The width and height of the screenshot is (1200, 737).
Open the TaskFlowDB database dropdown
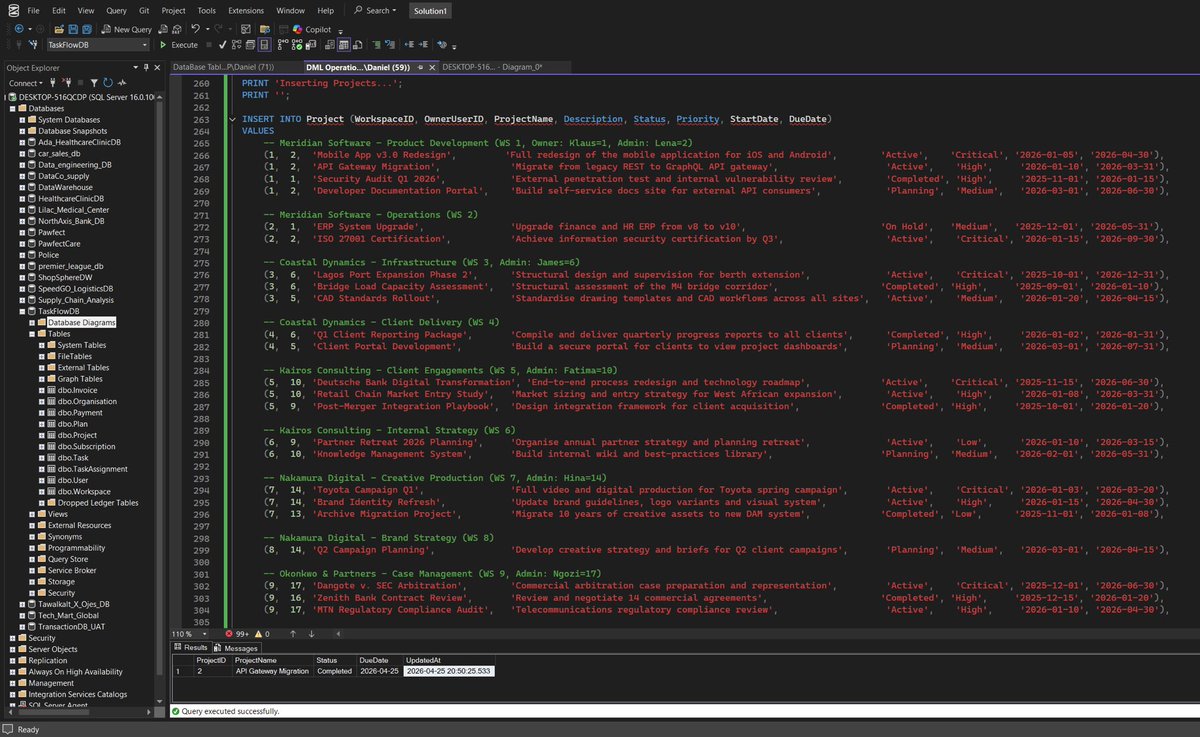click(97, 45)
